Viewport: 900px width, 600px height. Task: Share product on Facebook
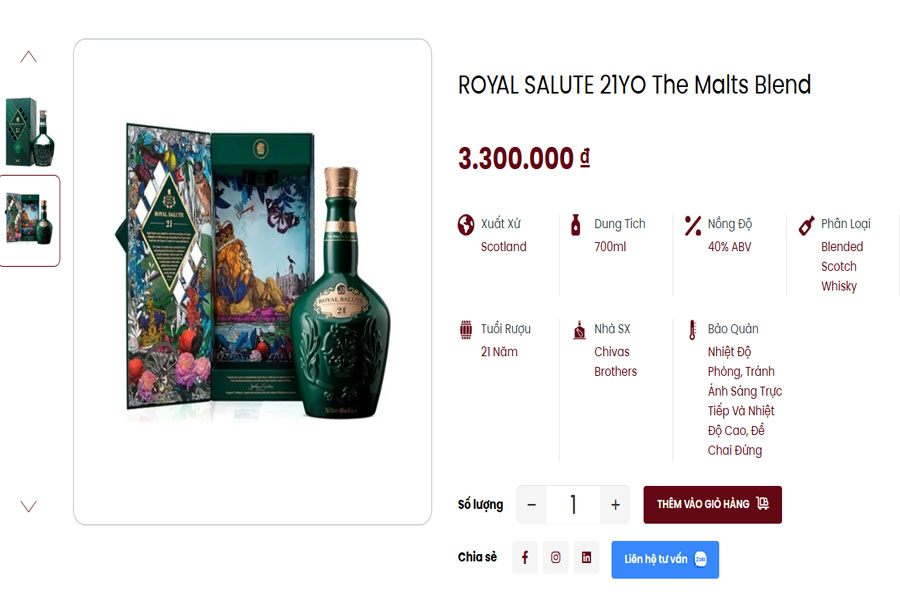pyautogui.click(x=525, y=558)
